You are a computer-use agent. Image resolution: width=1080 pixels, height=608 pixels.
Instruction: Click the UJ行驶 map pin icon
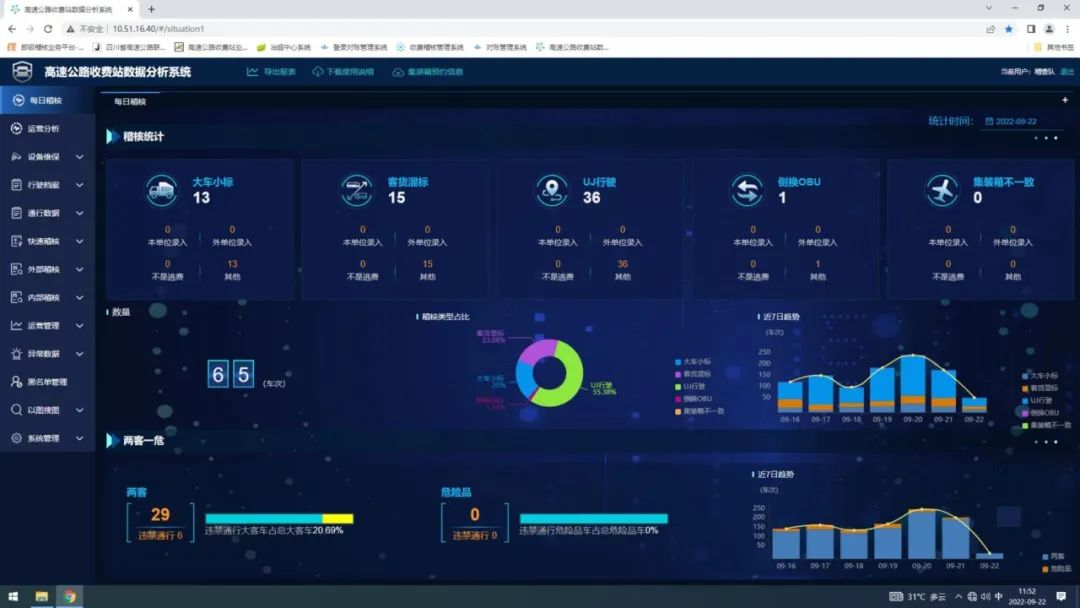coord(552,190)
